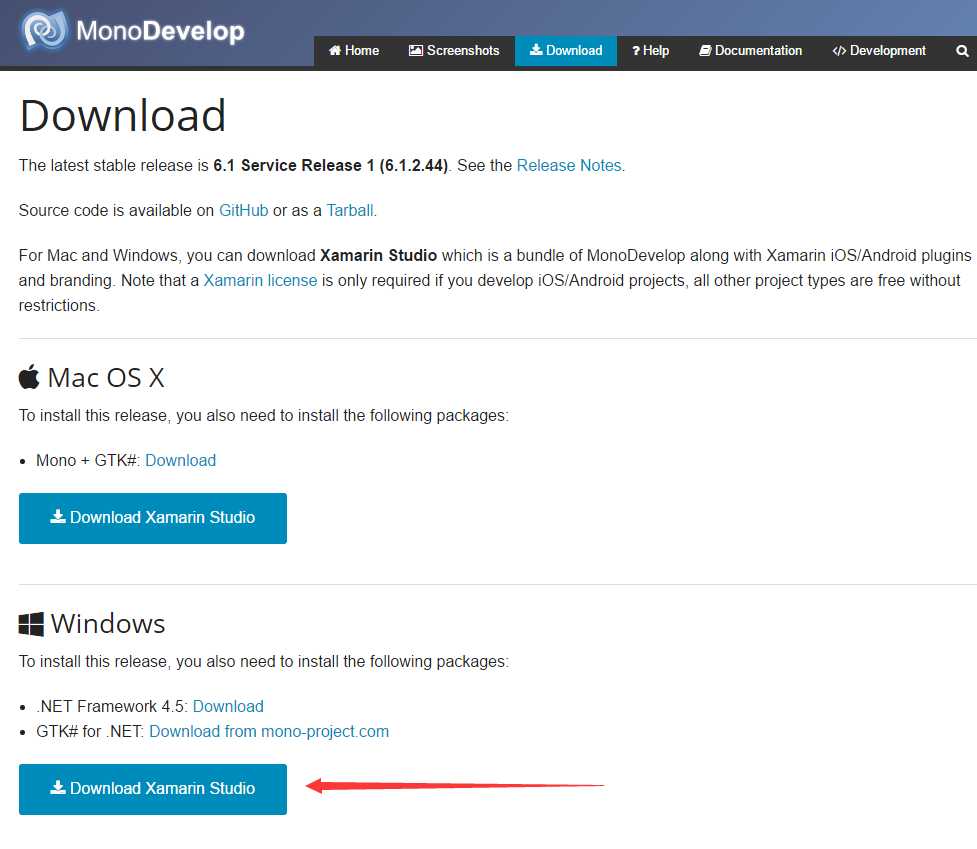Screen dimensions: 977x849
Task: Follow the GitHub source code link
Action: coord(244,211)
